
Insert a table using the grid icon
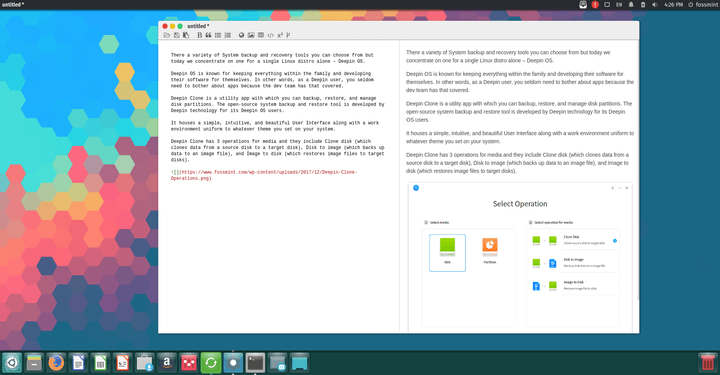261,35
